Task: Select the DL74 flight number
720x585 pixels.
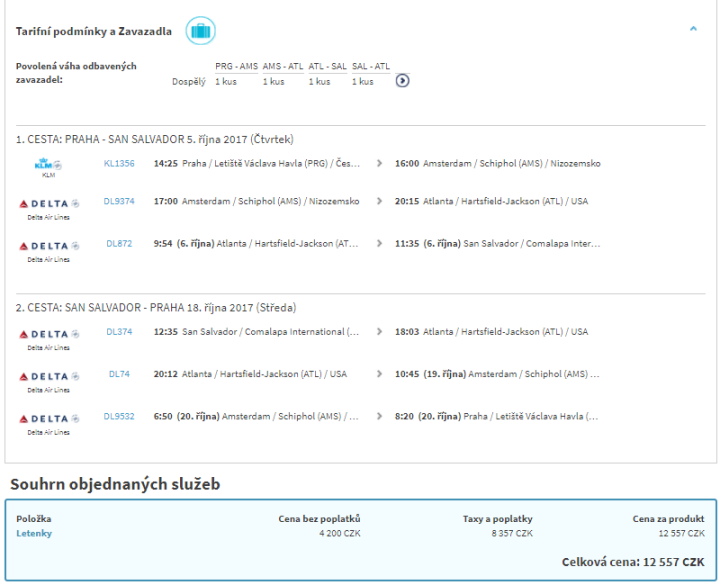Action: [119, 374]
